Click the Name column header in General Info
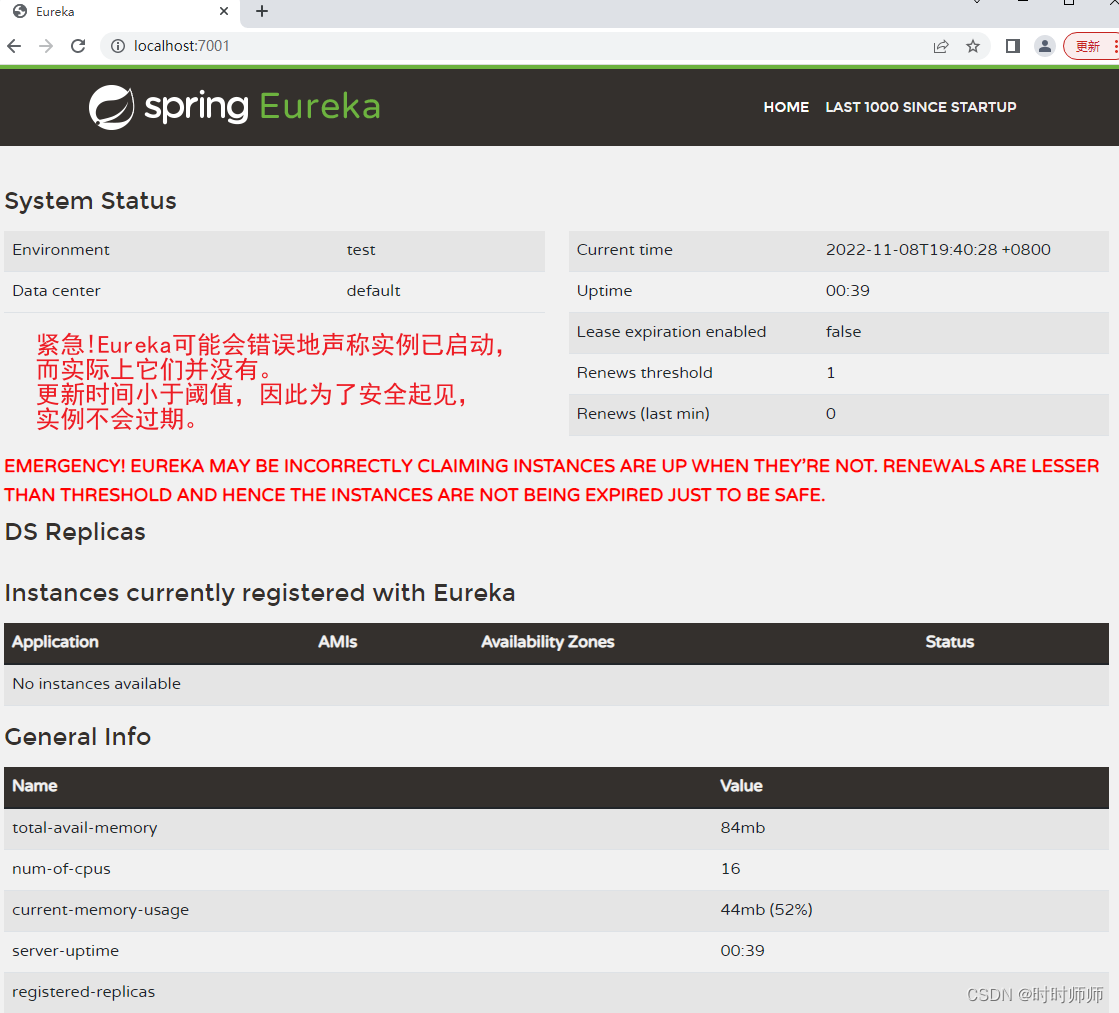Image resolution: width=1119 pixels, height=1013 pixels. (x=34, y=786)
